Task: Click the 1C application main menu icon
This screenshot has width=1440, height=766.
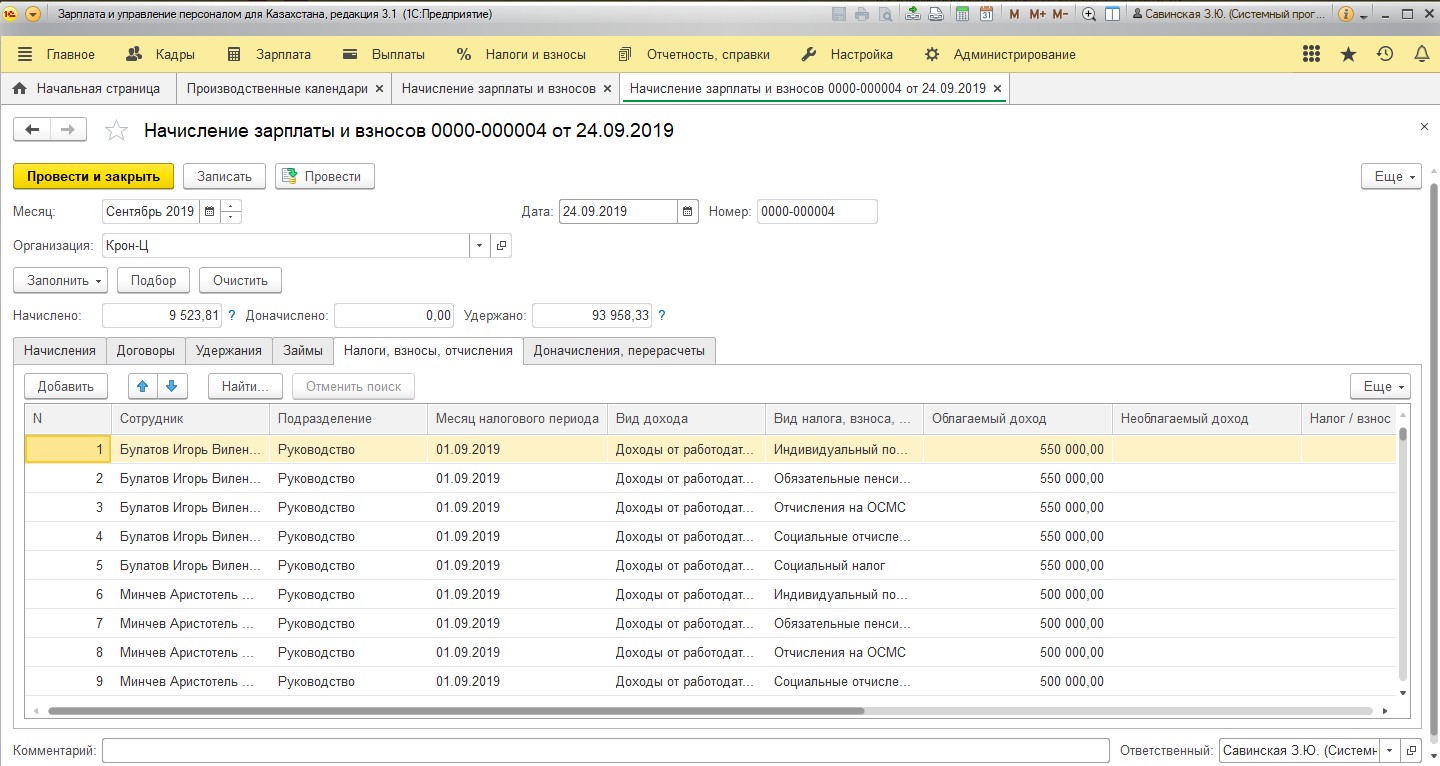Action: click(x=12, y=14)
